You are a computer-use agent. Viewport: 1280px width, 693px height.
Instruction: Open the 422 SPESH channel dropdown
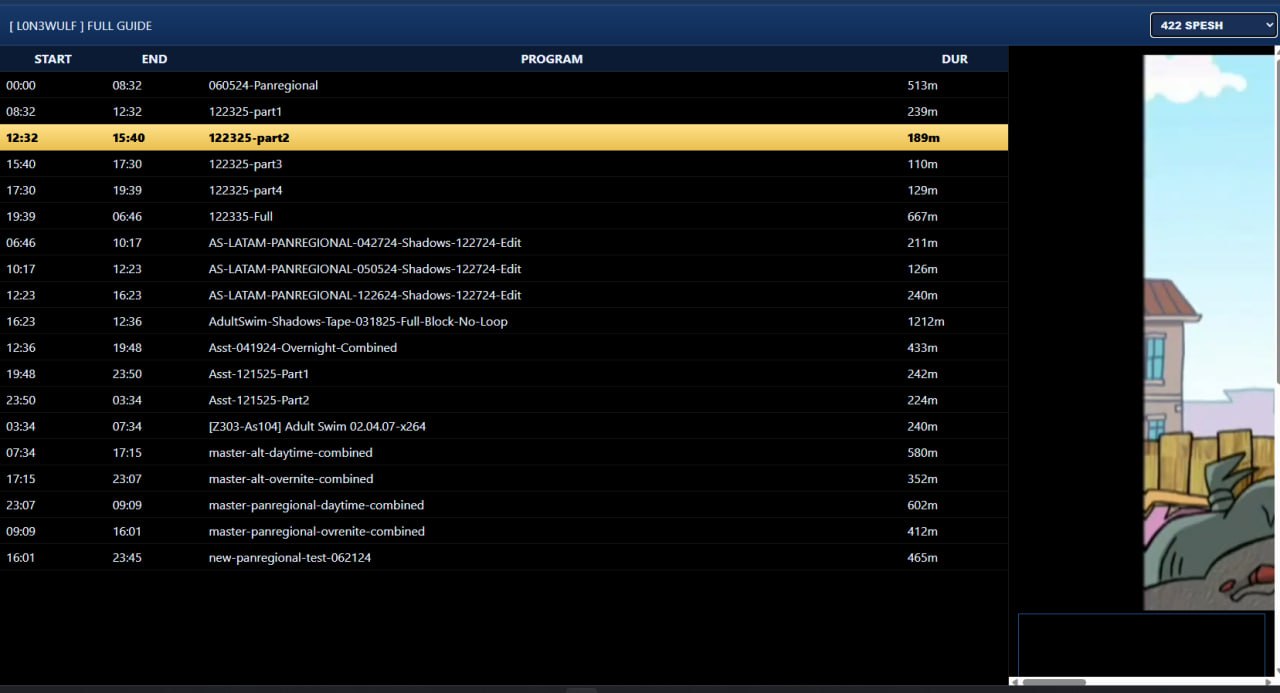pyautogui.click(x=1213, y=25)
